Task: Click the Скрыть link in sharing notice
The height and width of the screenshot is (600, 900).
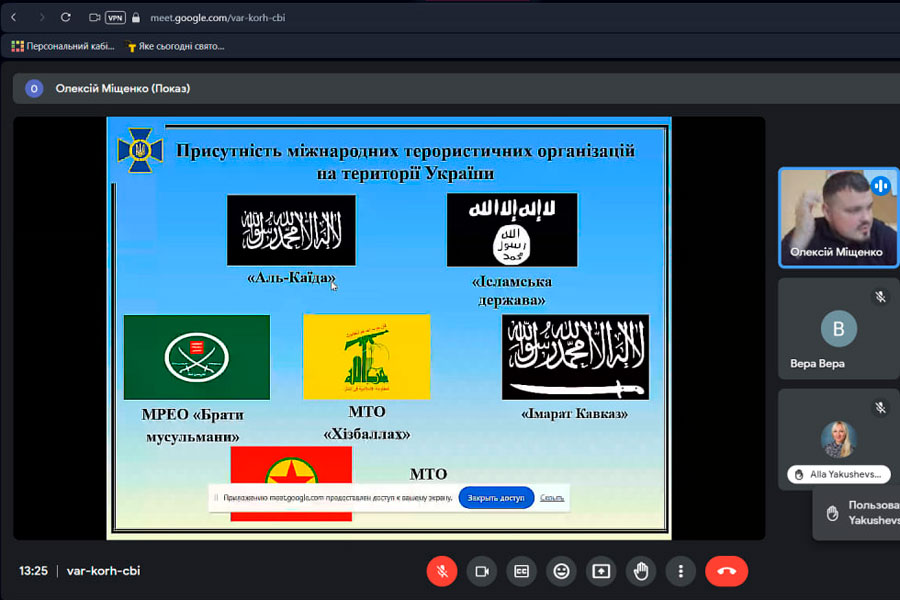Action: point(552,498)
